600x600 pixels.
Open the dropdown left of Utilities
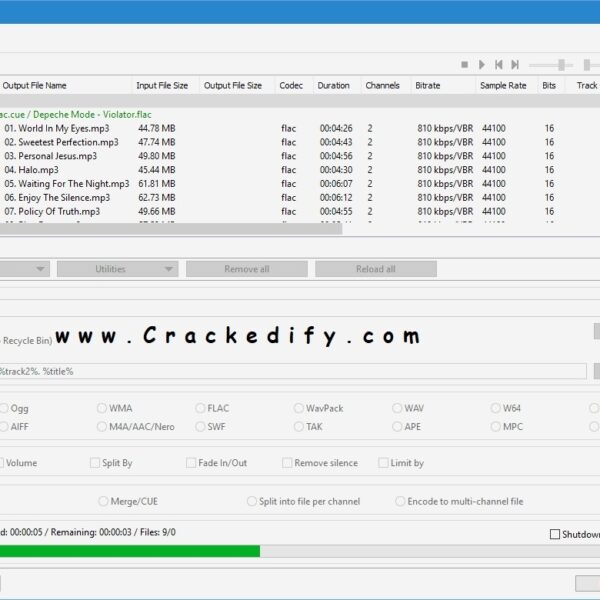[25, 269]
